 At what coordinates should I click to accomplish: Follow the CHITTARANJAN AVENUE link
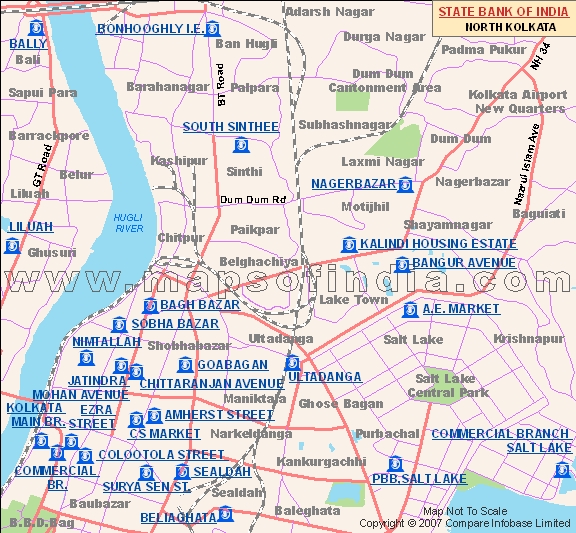212,384
